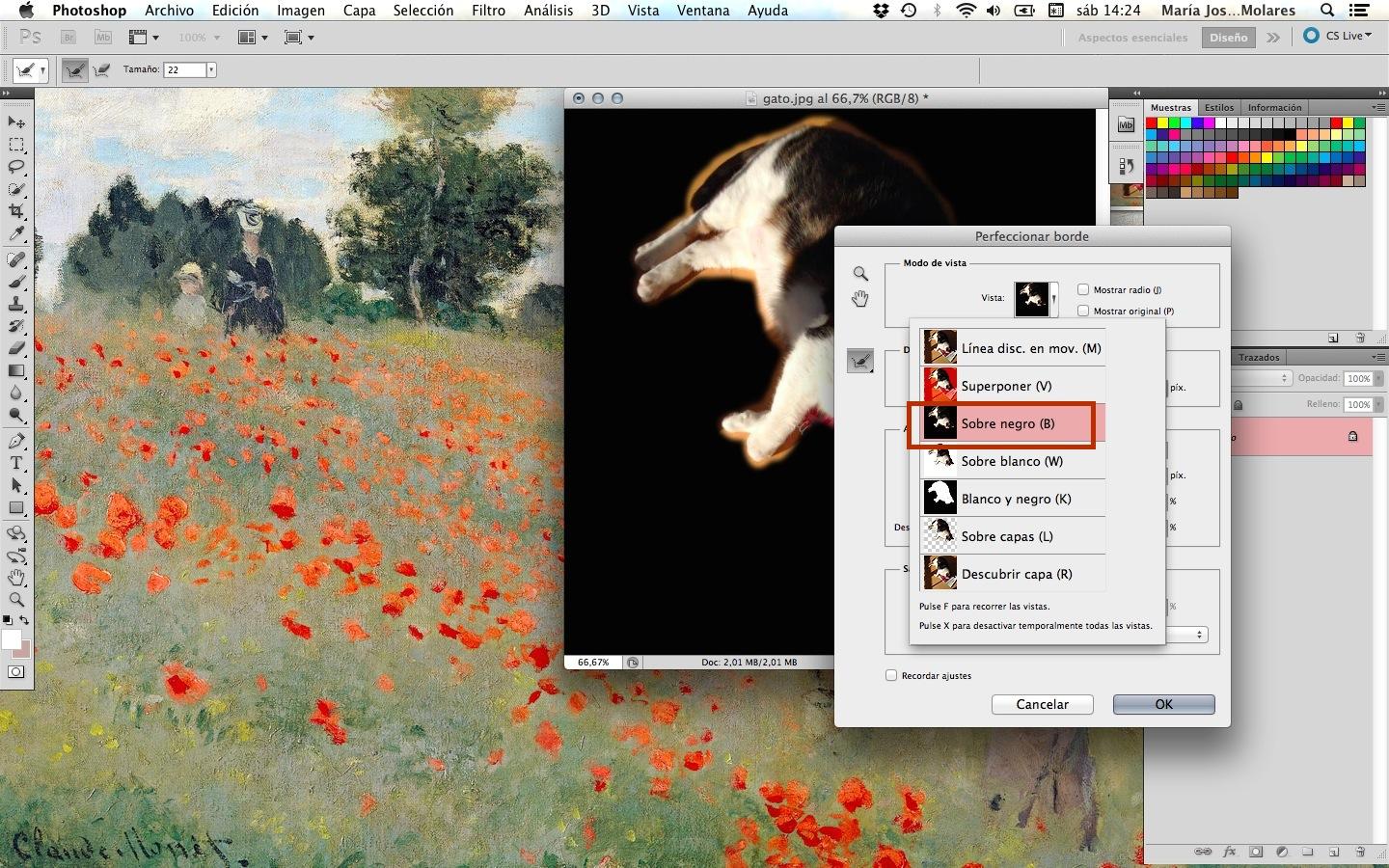
Task: Pick the first red swatch in Muestras
Action: coord(1152,123)
